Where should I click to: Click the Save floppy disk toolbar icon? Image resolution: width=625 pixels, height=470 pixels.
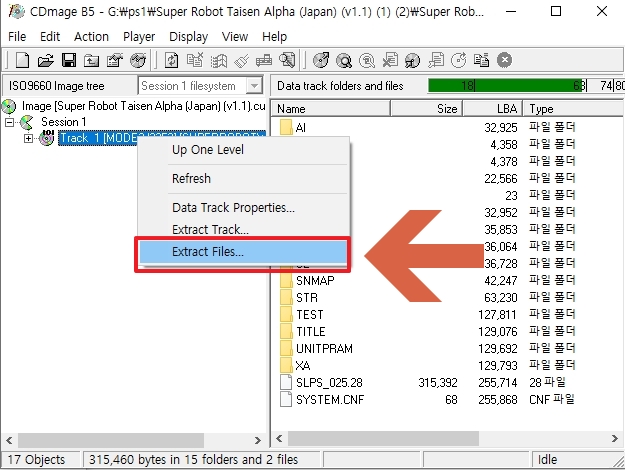click(69, 61)
